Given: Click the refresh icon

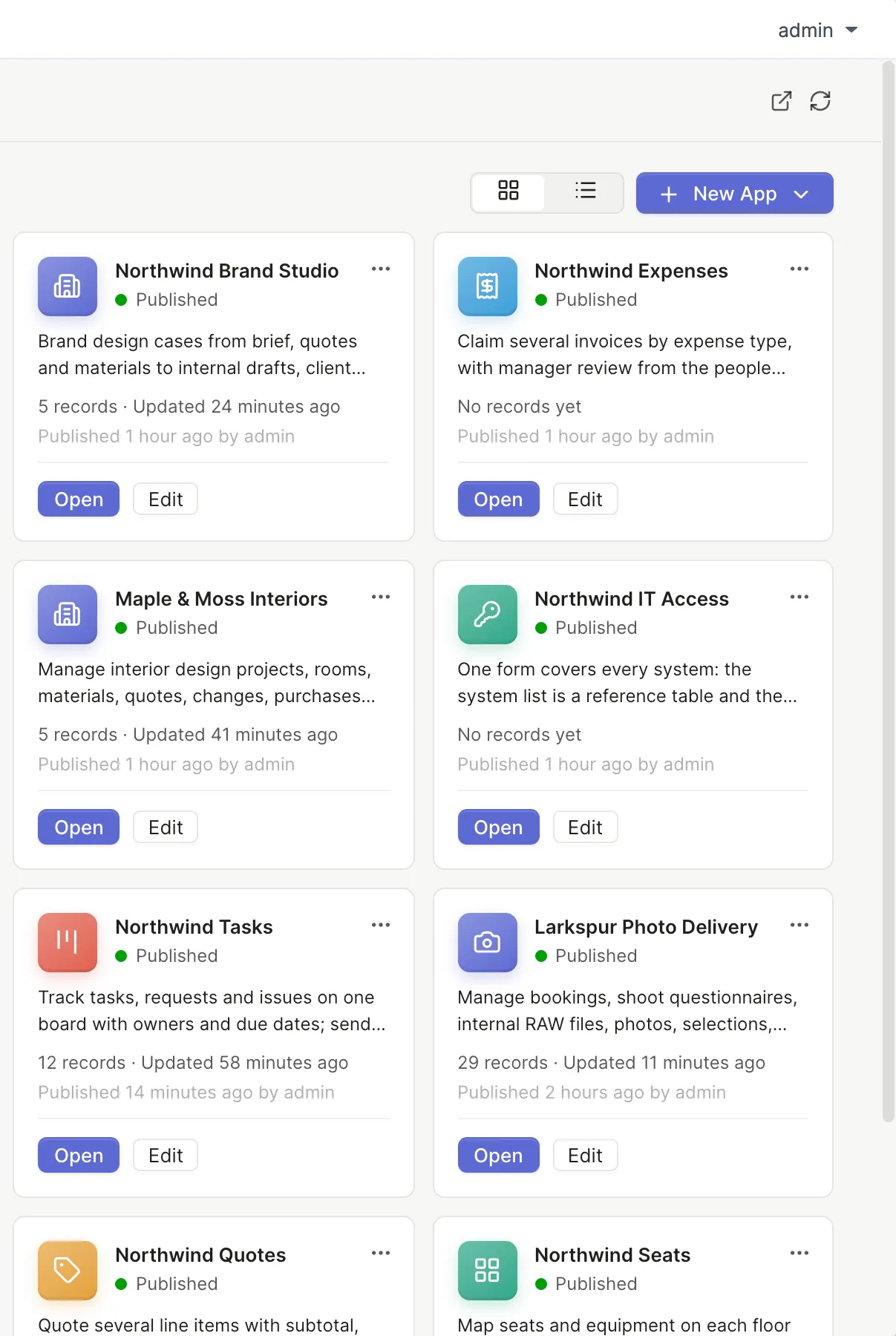Looking at the screenshot, I should pyautogui.click(x=820, y=101).
